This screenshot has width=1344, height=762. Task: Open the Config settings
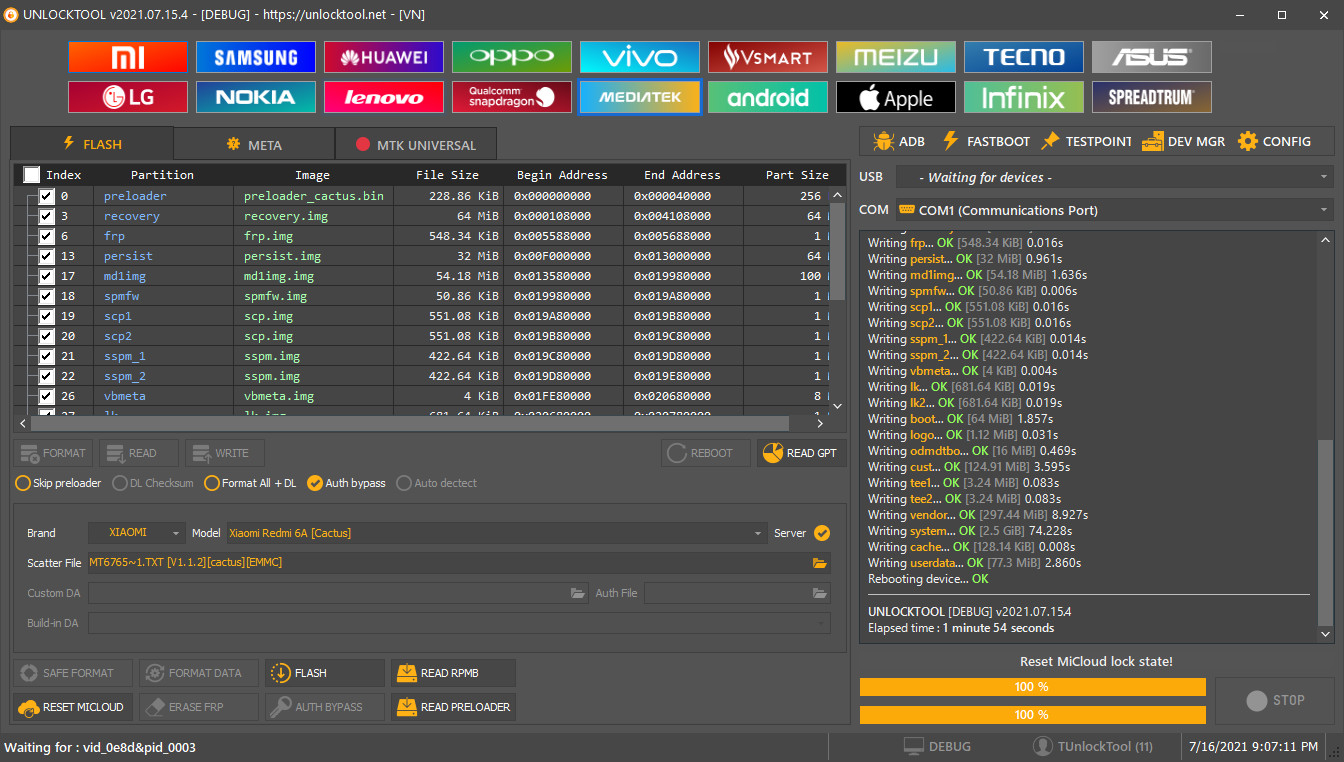pyautogui.click(x=1274, y=141)
